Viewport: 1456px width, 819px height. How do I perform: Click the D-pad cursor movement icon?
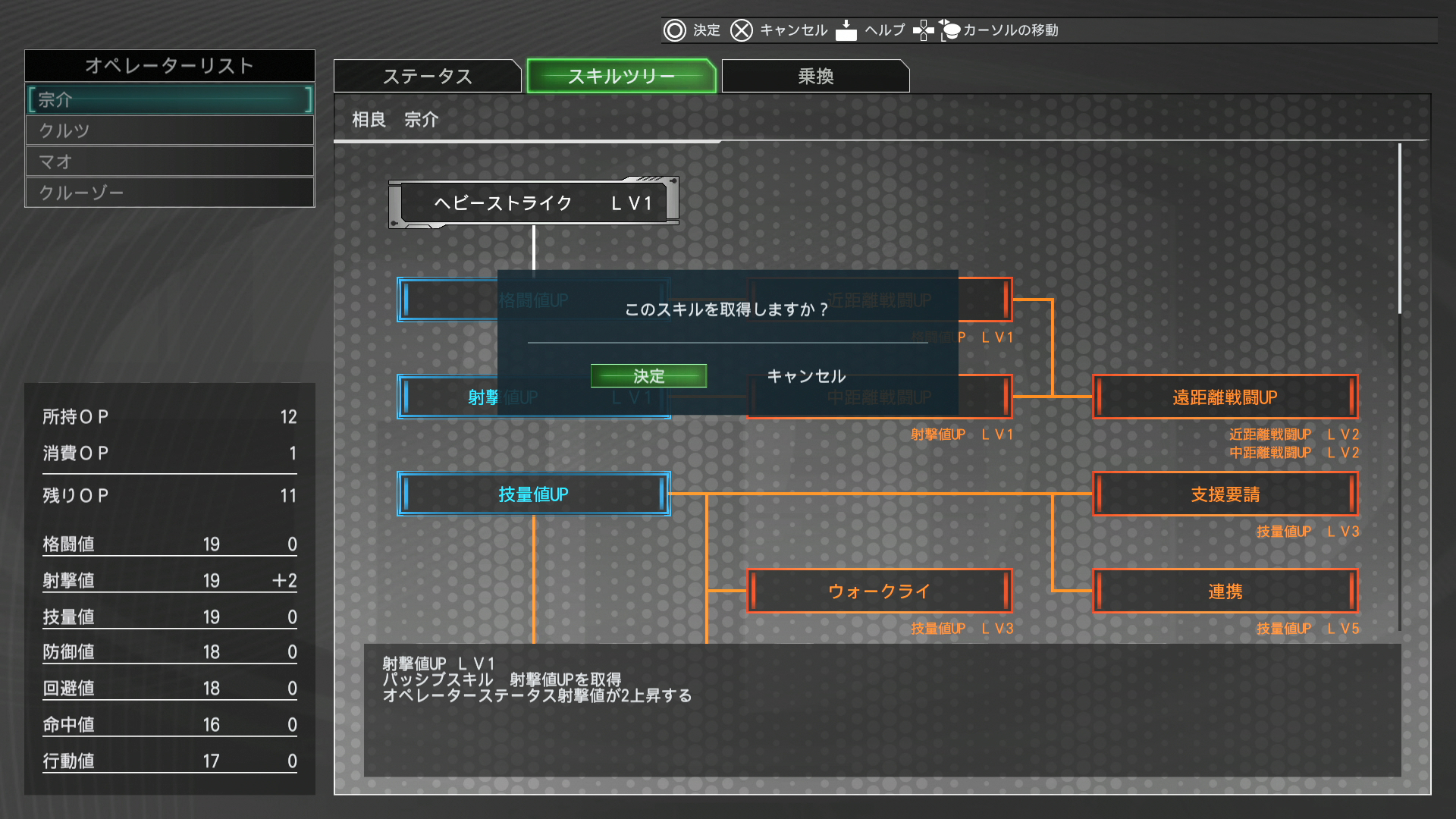pos(923,30)
